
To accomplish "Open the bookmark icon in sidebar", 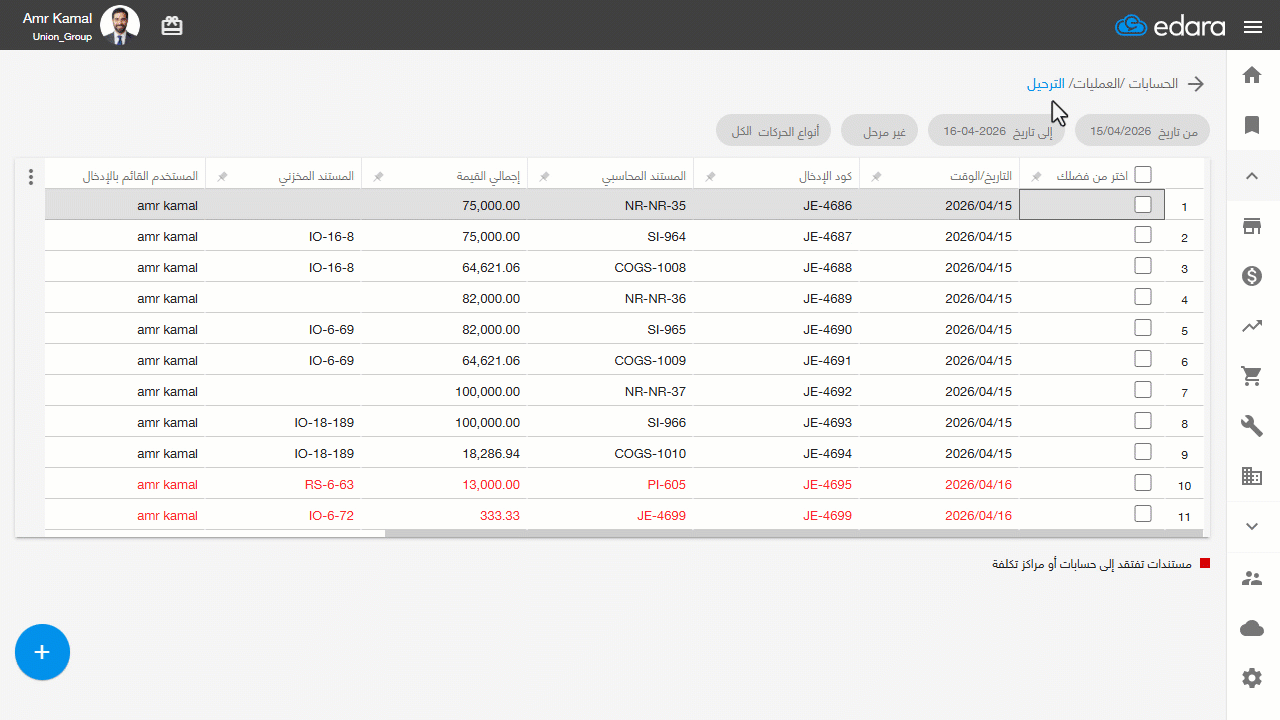I will click(1252, 125).
